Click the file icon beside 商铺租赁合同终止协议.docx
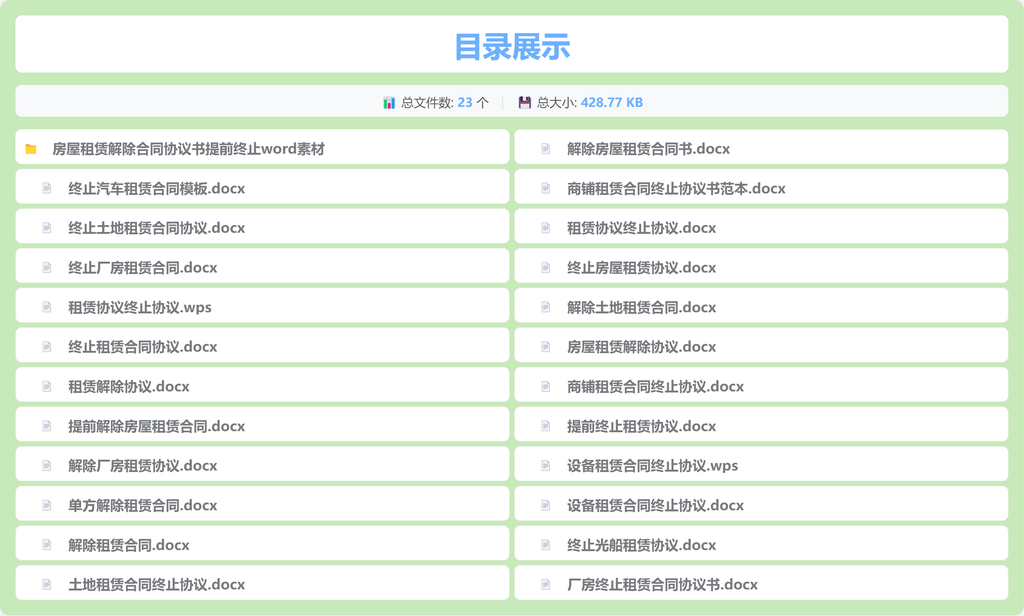 [545, 387]
